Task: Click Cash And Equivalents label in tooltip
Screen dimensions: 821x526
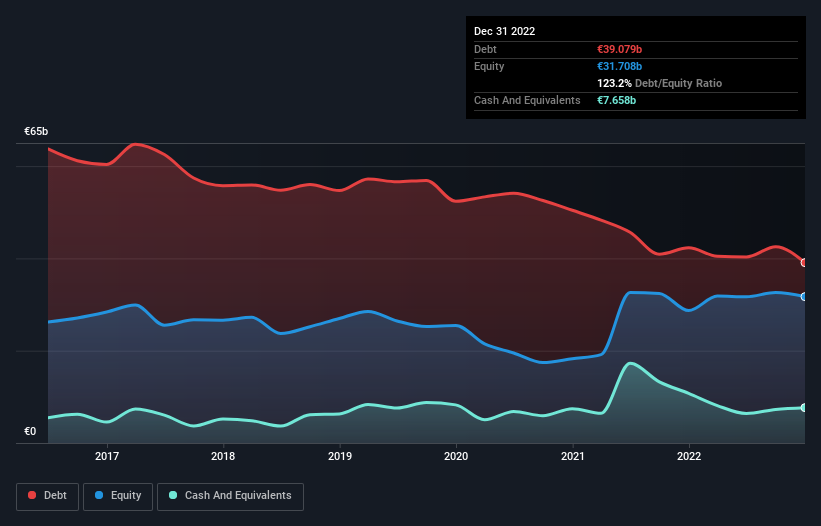Action: (x=527, y=100)
